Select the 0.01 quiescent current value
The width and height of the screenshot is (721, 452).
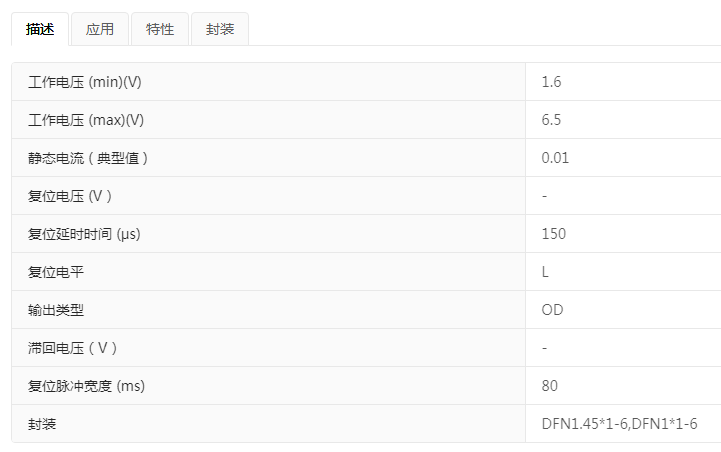click(555, 158)
